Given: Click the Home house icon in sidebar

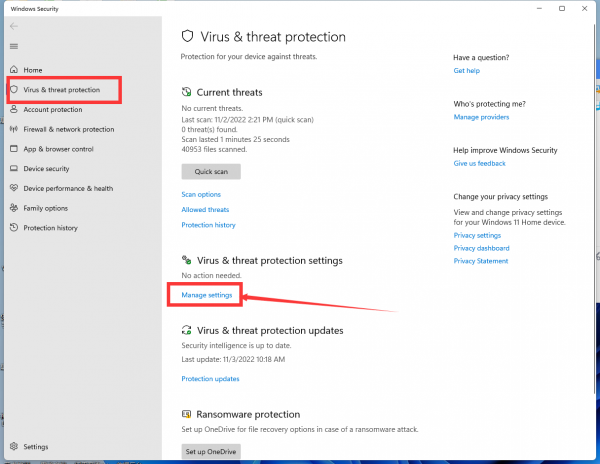Looking at the screenshot, I should (x=14, y=70).
